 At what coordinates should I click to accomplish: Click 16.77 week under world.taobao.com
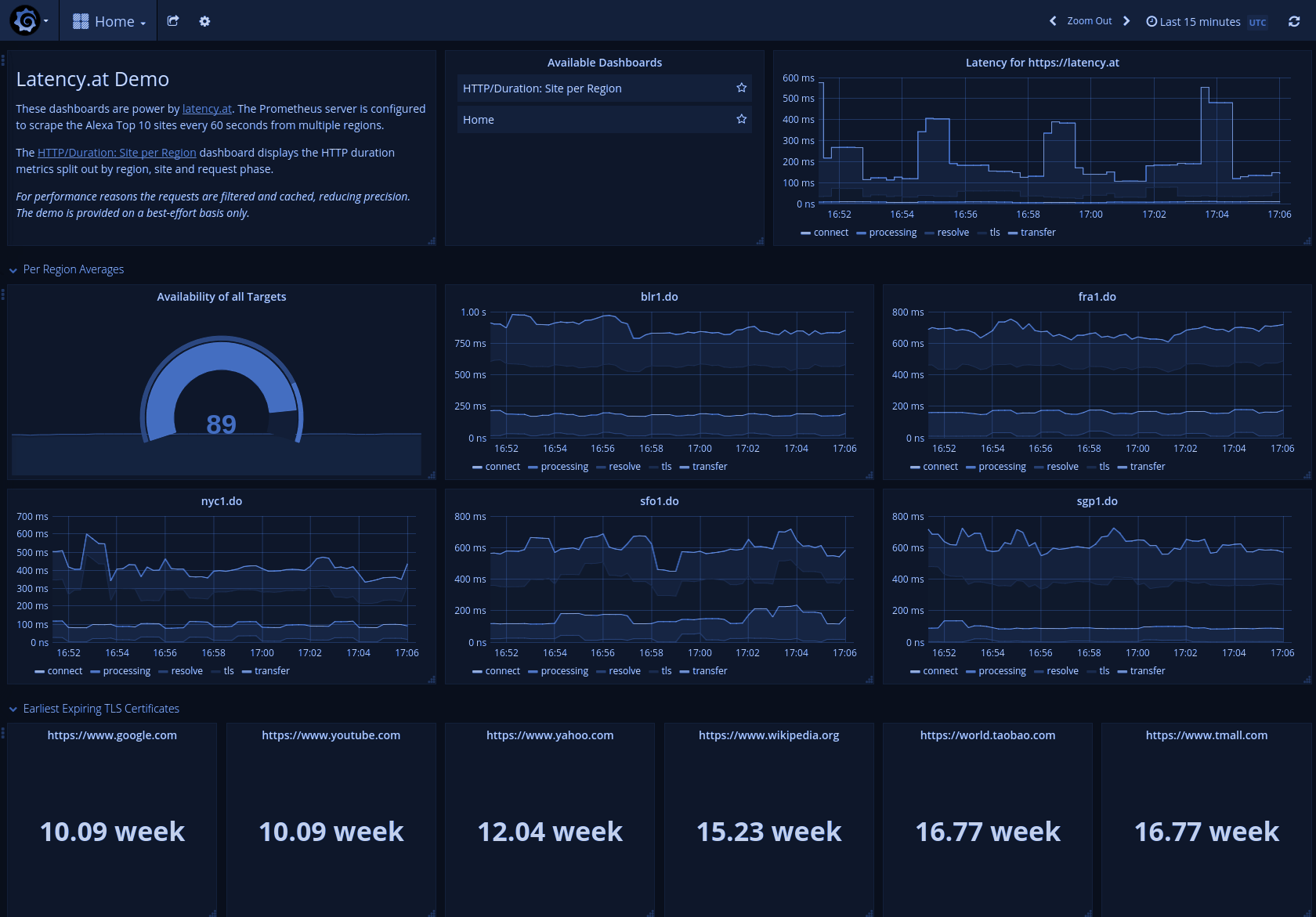pos(988,832)
